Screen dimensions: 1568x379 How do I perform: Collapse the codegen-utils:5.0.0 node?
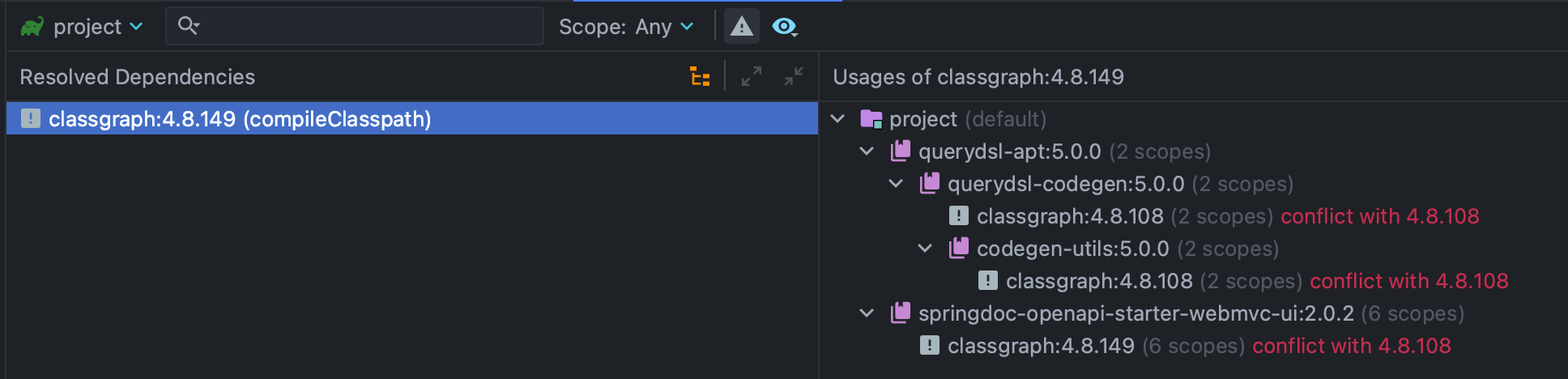(x=925, y=249)
